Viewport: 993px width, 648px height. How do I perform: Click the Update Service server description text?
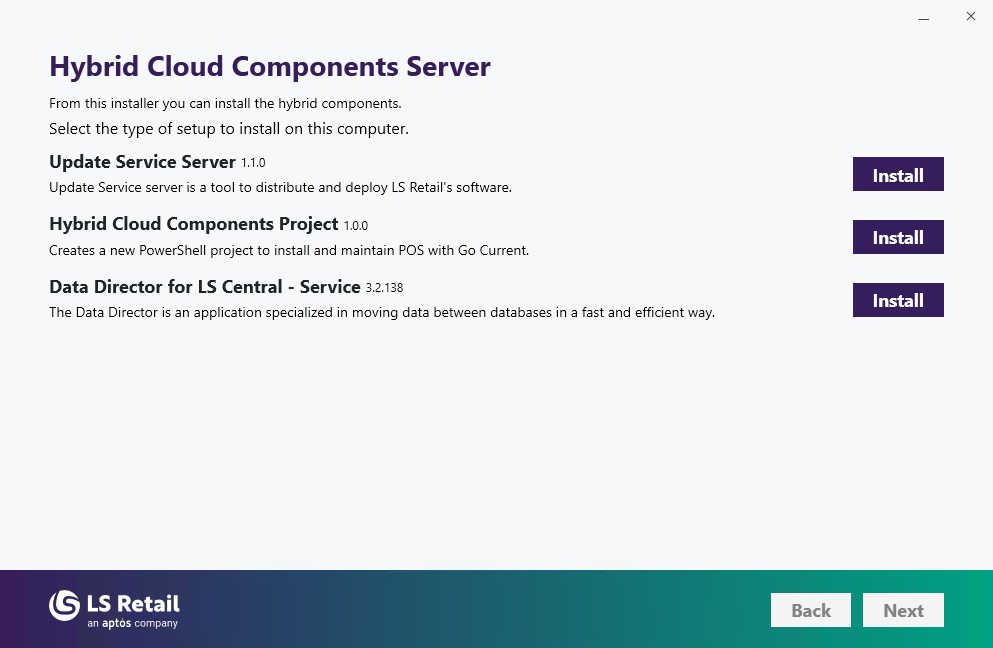pos(280,187)
